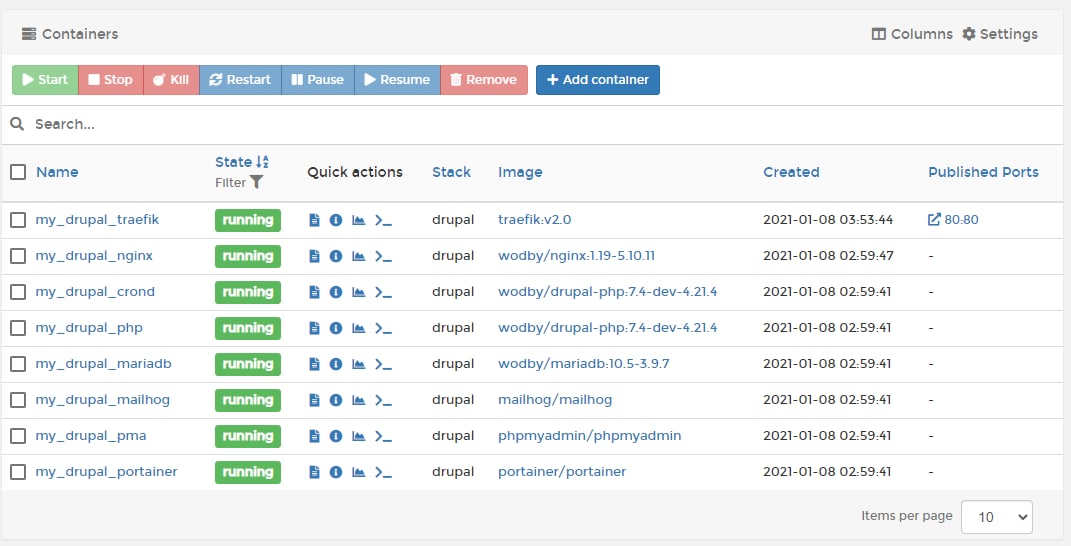Click the State filter funnel icon
The height and width of the screenshot is (546, 1071).
point(256,182)
